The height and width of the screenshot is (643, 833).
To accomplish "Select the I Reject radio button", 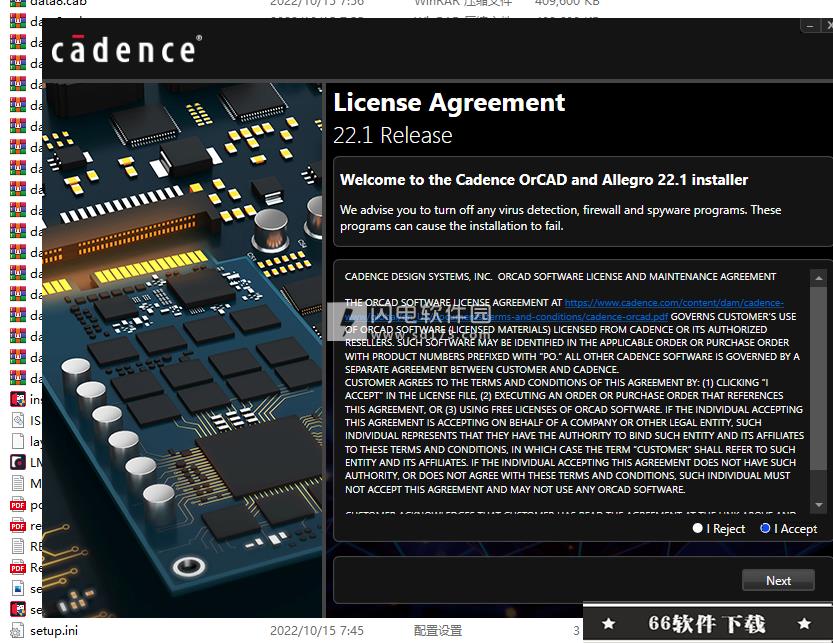I will [x=698, y=528].
